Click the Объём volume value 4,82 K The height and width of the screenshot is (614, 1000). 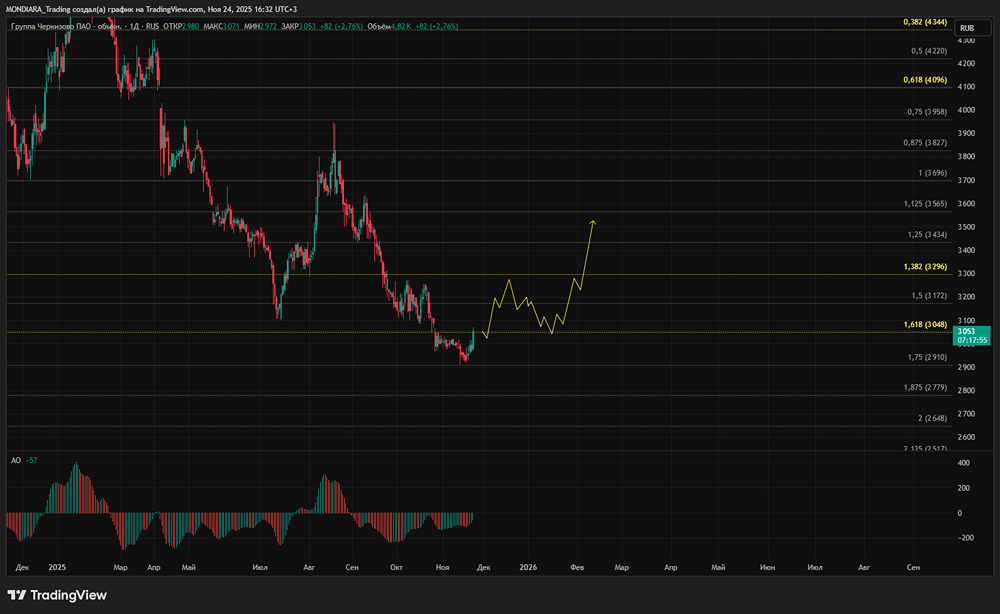[x=401, y=26]
